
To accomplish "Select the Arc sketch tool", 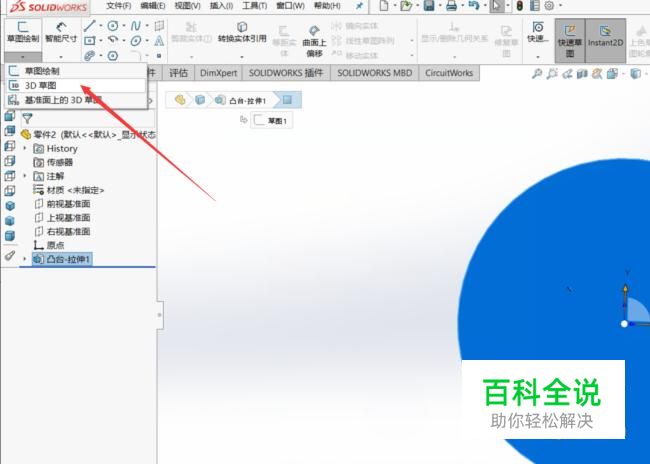I will coord(112,40).
